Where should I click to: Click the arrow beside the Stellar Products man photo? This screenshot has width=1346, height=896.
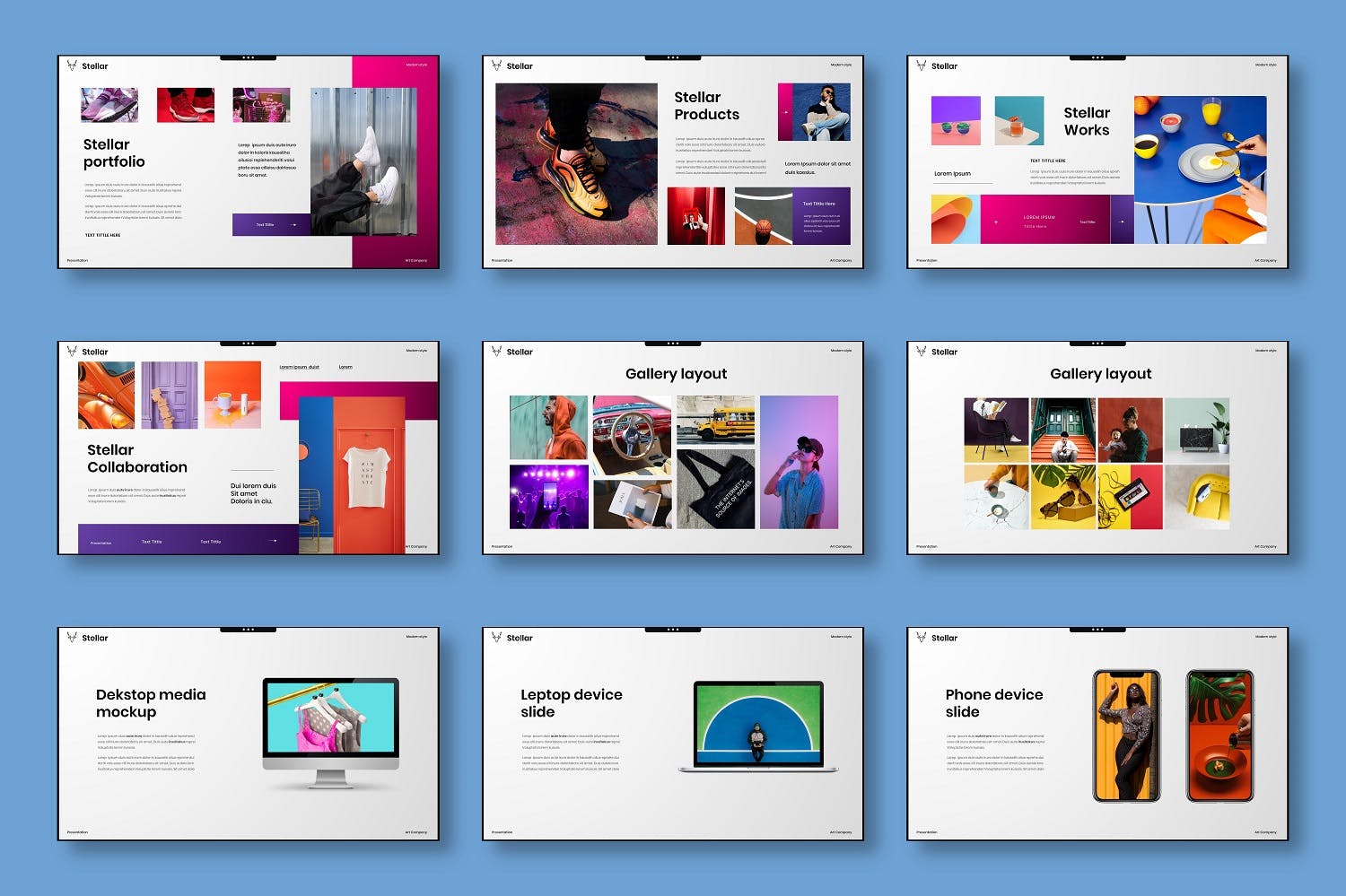(786, 112)
